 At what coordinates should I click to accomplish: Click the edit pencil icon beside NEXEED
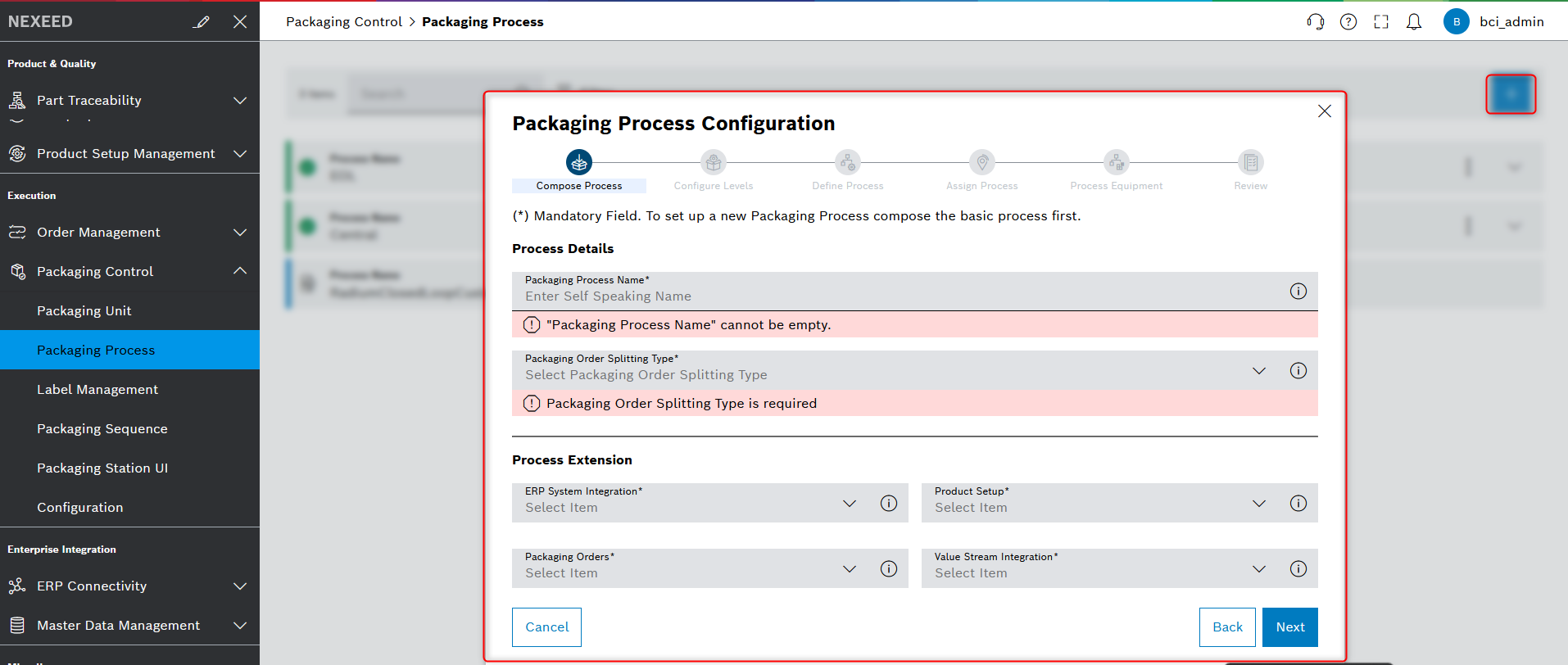pos(202,22)
